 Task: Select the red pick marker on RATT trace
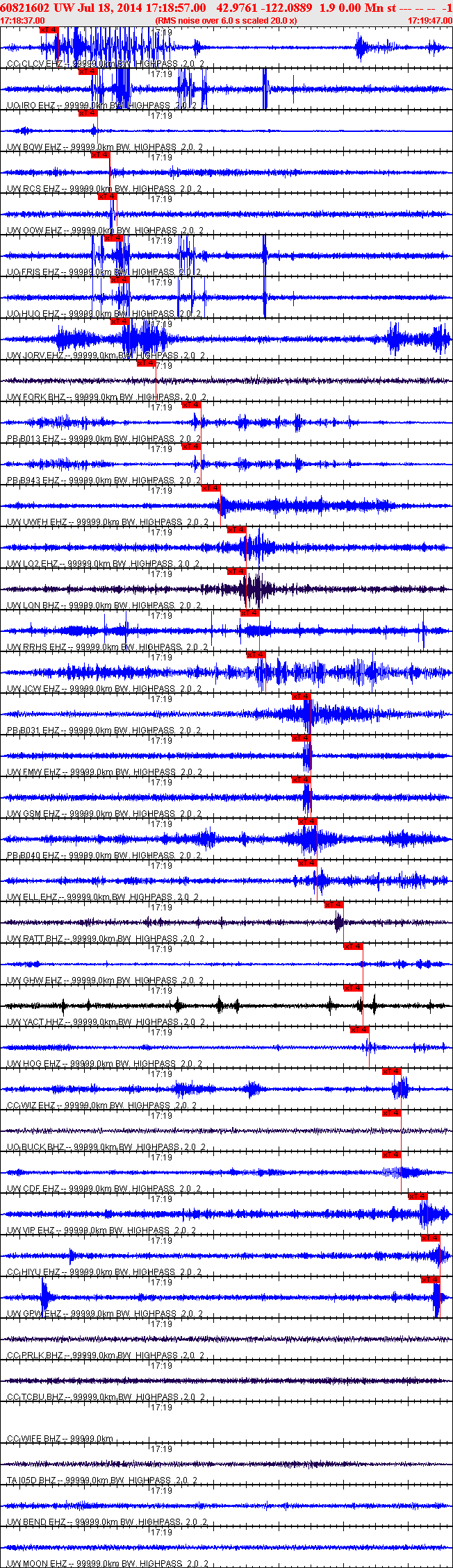tap(334, 905)
